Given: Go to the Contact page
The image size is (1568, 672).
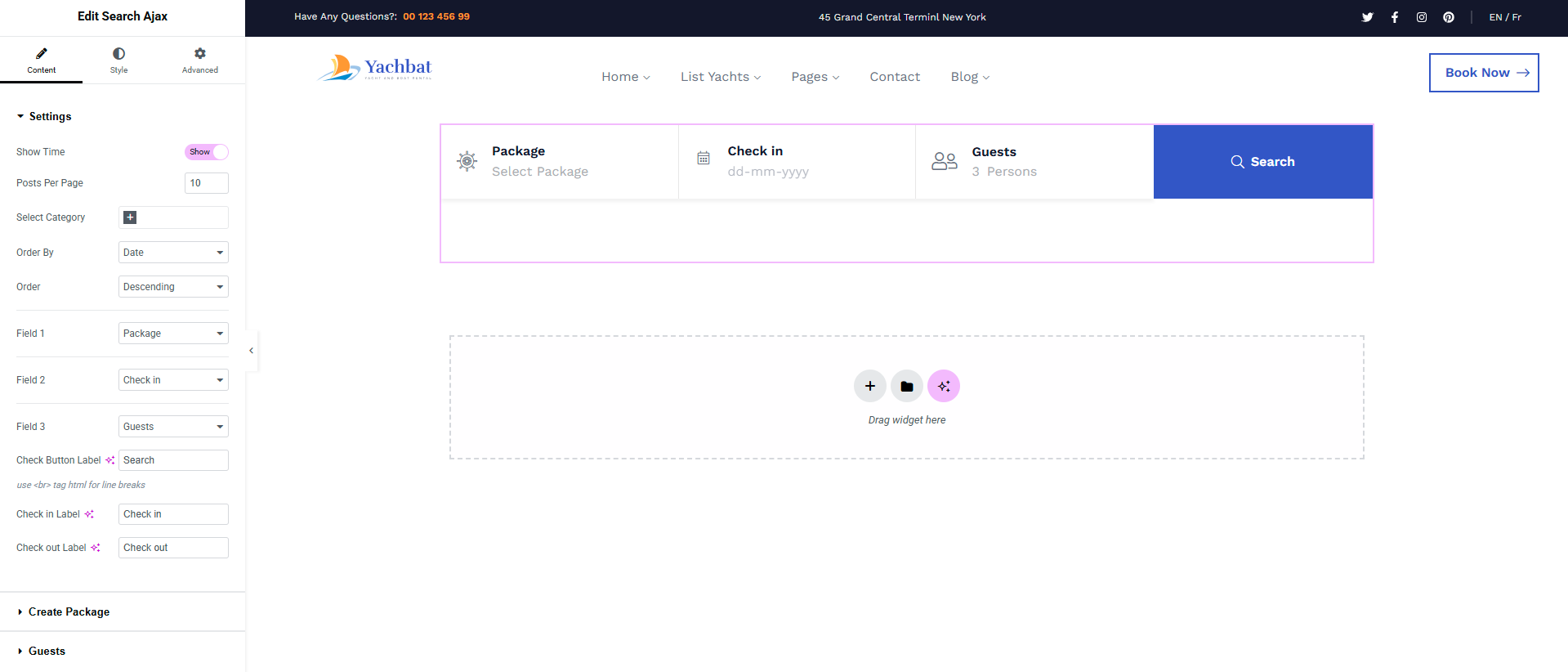Looking at the screenshot, I should [x=895, y=77].
